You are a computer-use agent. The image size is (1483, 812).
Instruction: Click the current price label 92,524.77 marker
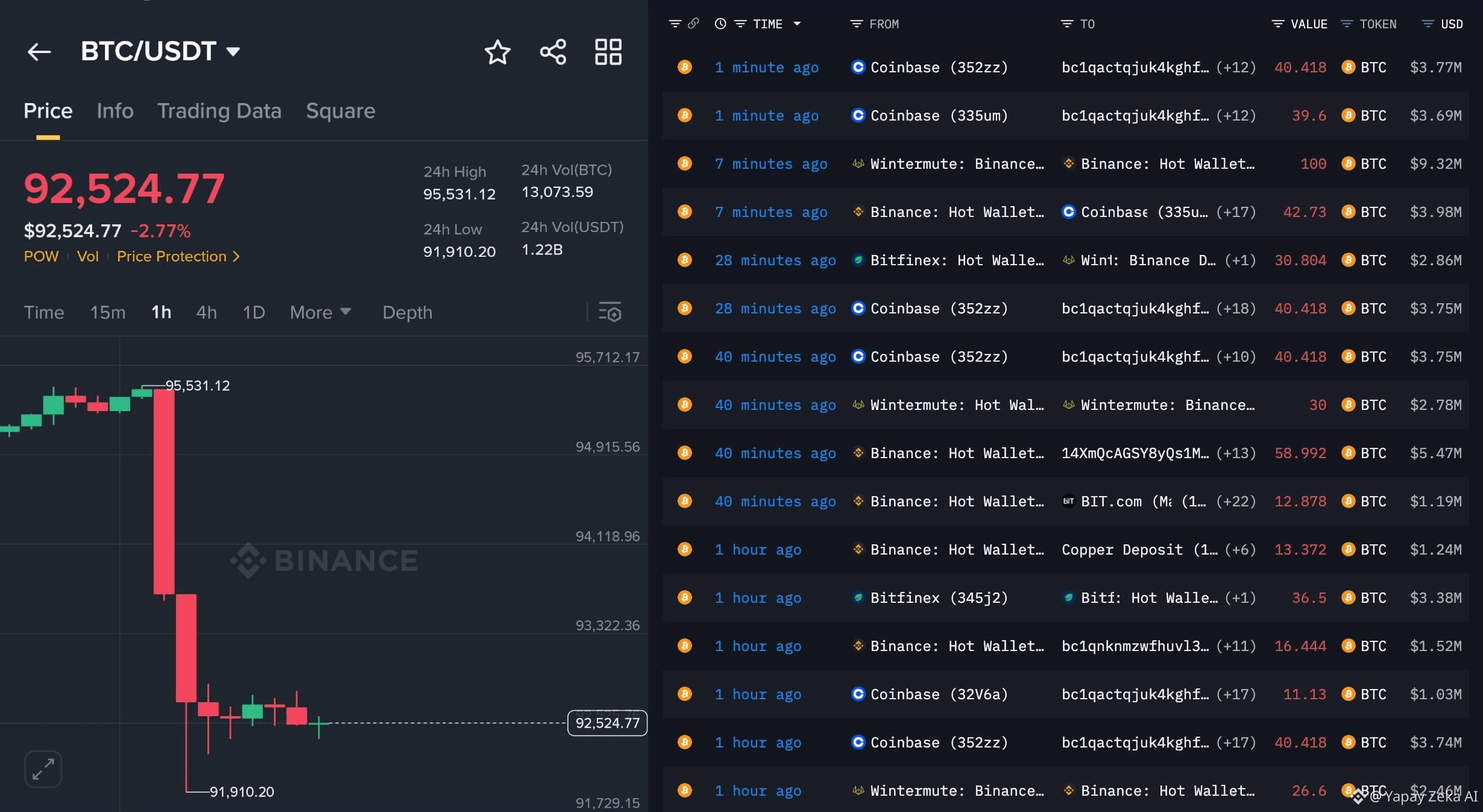607,723
